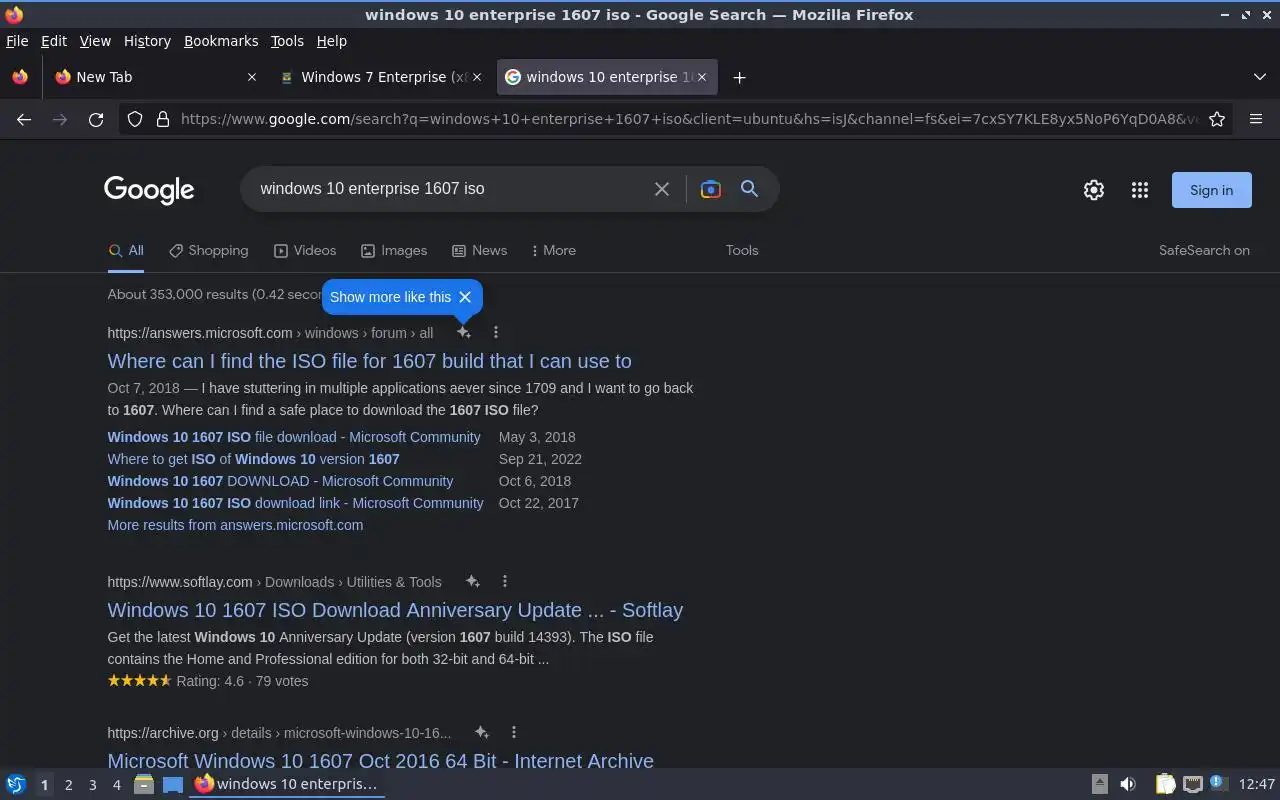The image size is (1280, 800).
Task: Open the Edit menu
Action: tap(54, 41)
